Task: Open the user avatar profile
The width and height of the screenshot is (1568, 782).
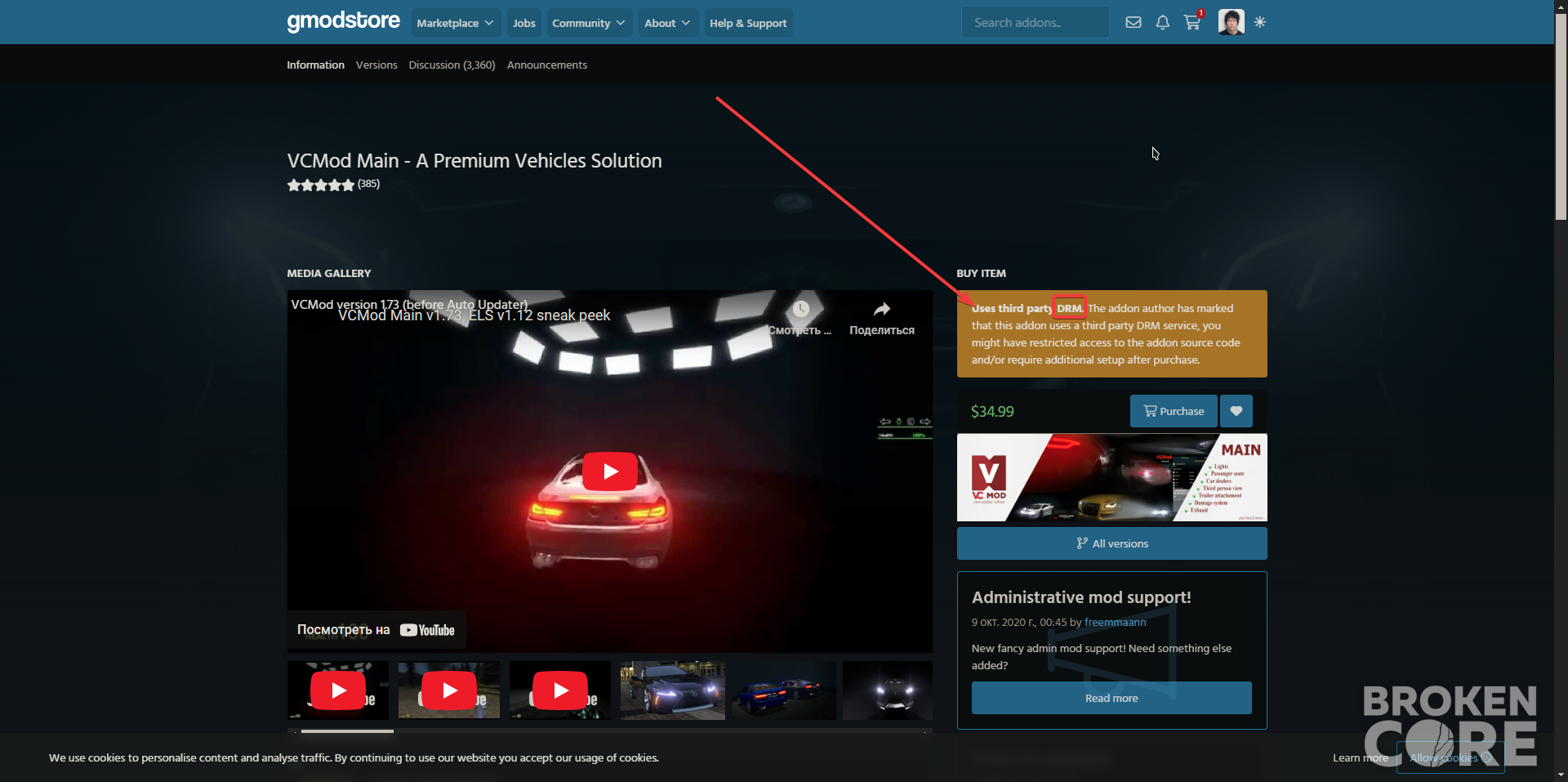Action: (1231, 22)
